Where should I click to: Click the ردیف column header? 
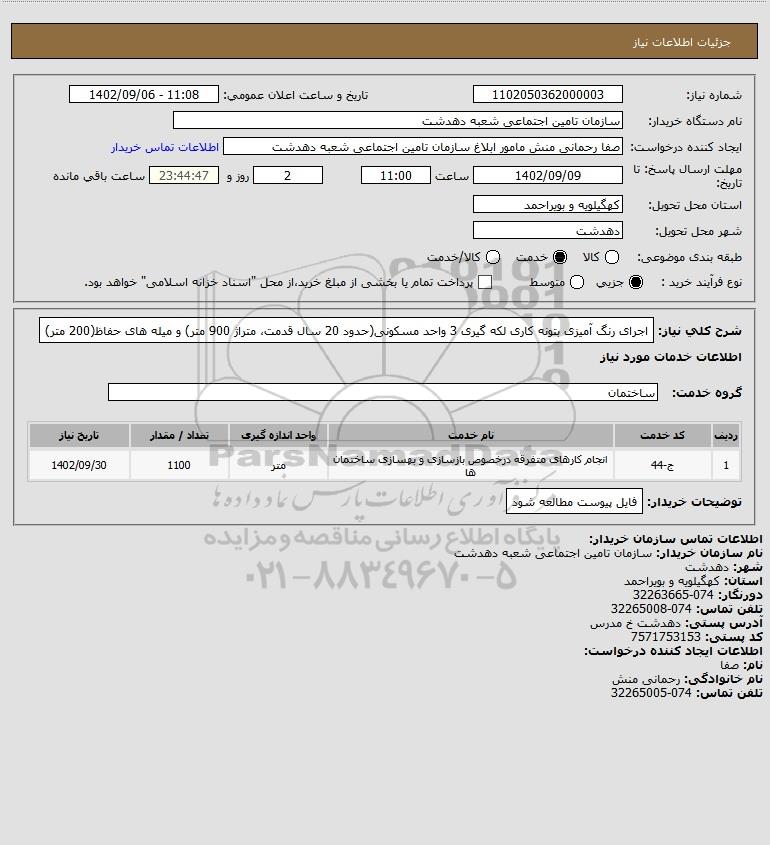(726, 435)
